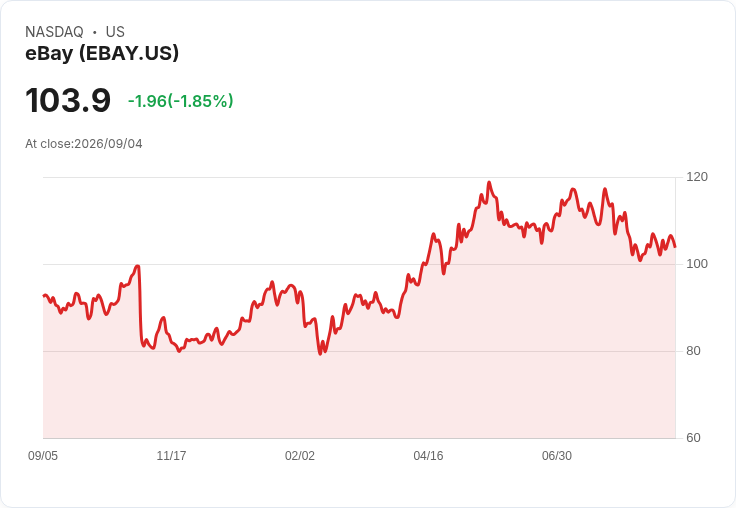Click the 120 y-axis price label
Screen dimensions: 736x508
(697, 177)
